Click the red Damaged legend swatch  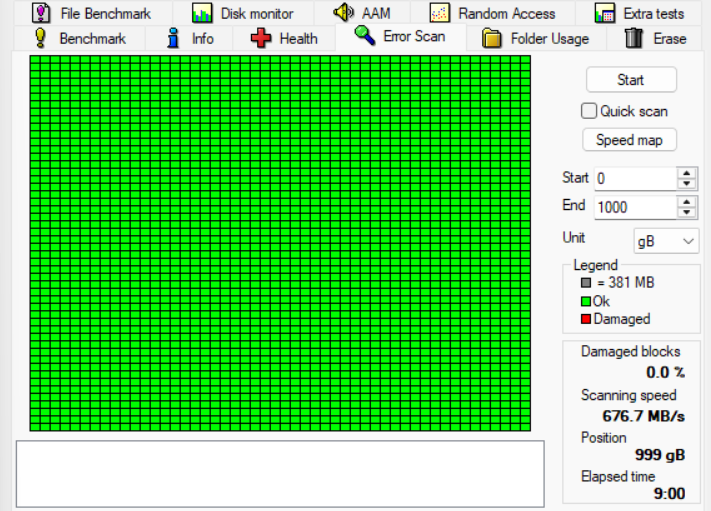point(586,319)
